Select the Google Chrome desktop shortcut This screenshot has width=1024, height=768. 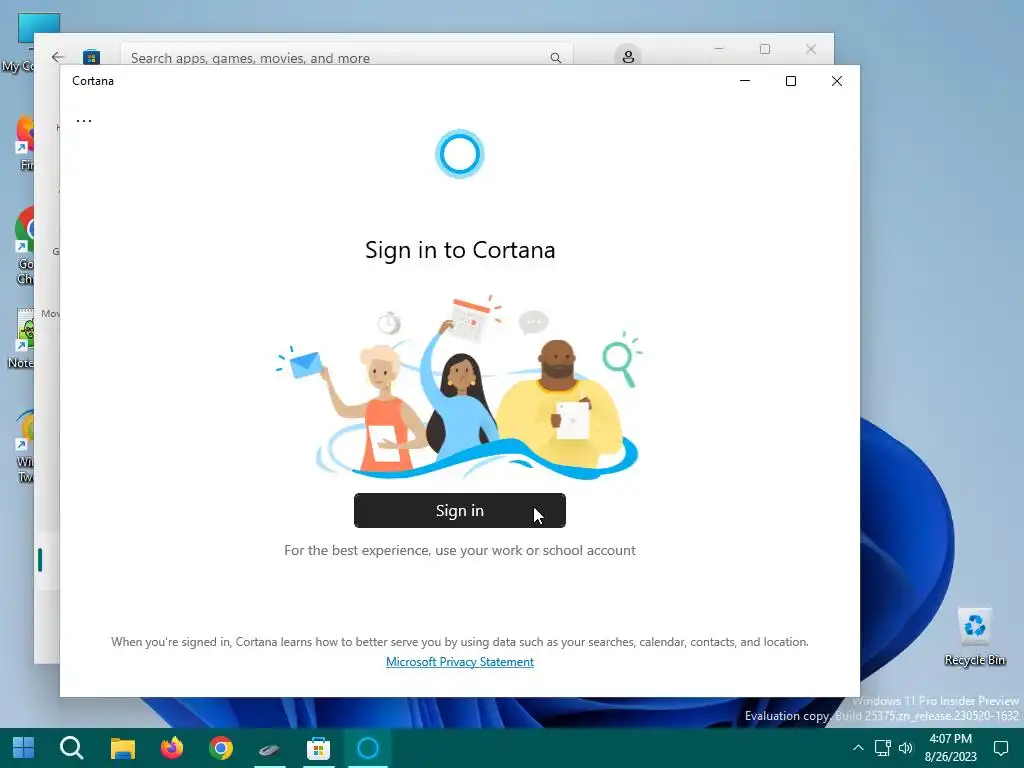tap(25, 246)
